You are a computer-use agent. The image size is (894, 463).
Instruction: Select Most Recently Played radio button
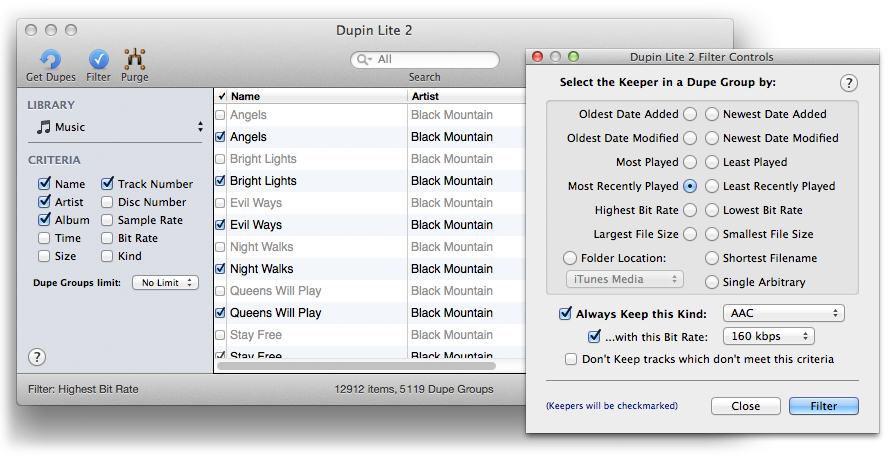(x=690, y=186)
